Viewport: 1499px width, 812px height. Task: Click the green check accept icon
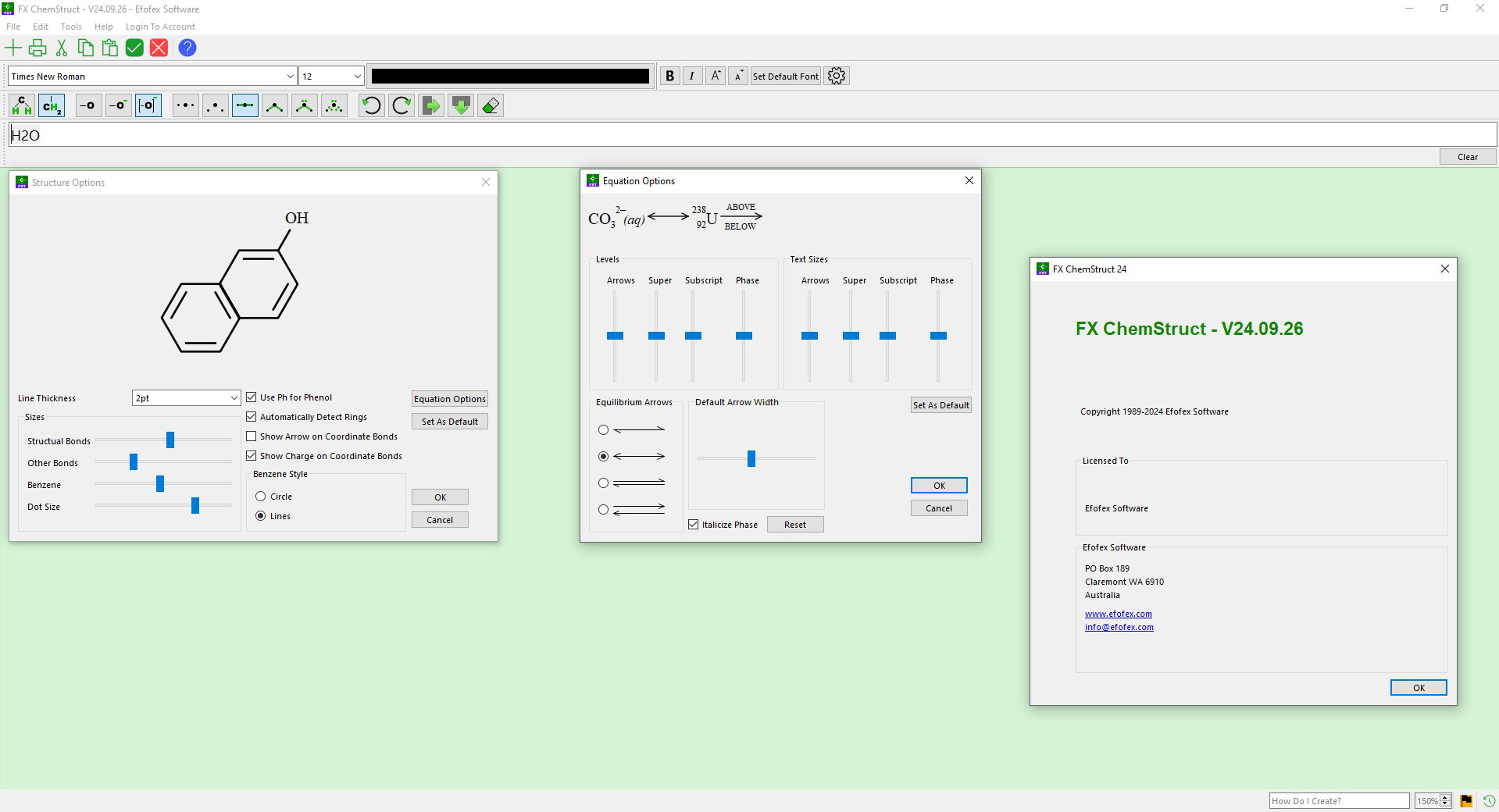pyautogui.click(x=134, y=48)
